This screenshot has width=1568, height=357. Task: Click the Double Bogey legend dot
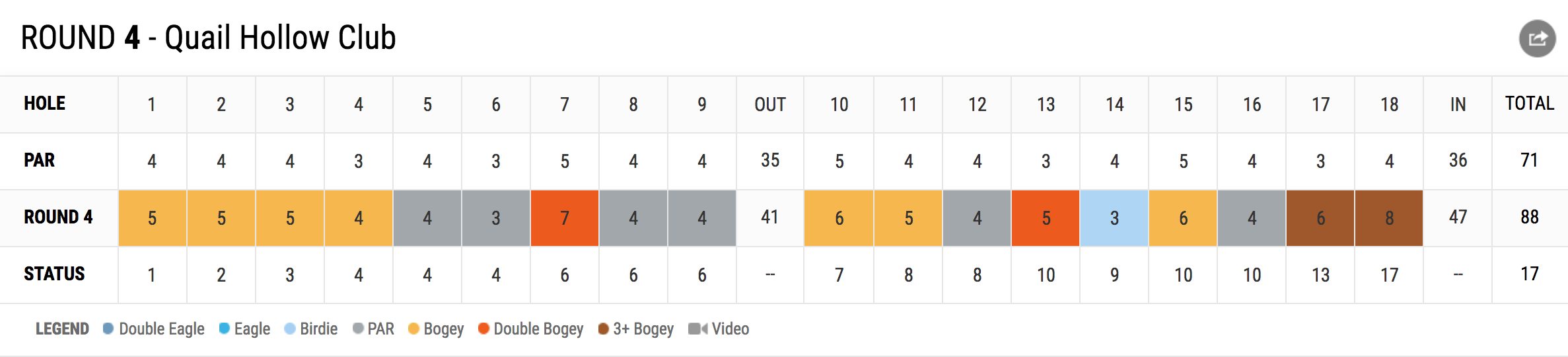(483, 329)
